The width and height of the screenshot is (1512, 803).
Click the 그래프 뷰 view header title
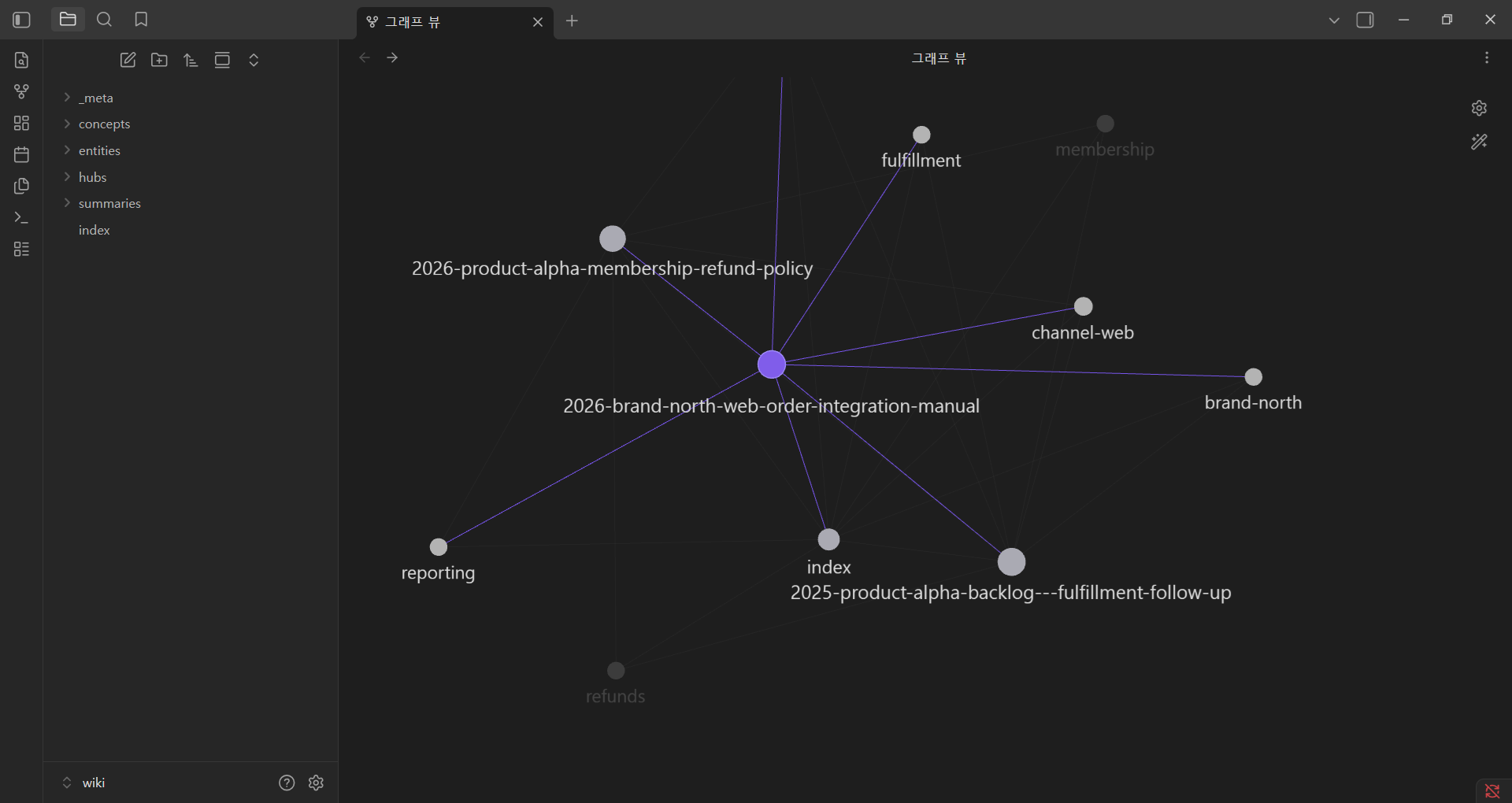point(939,58)
